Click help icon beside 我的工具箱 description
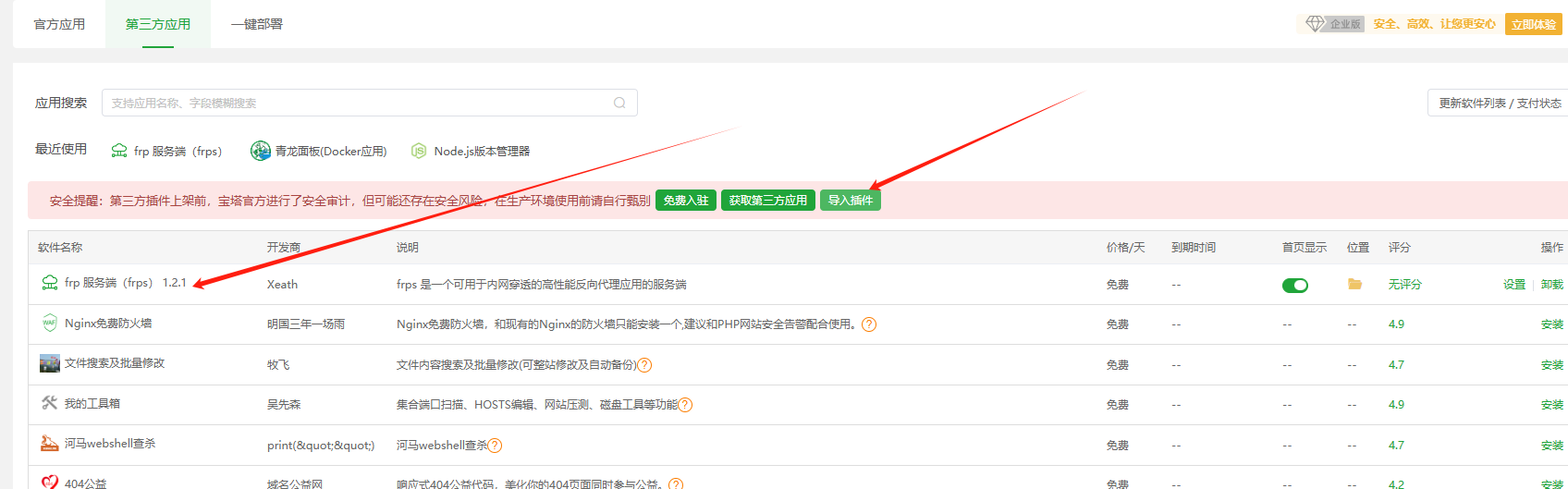 click(x=685, y=405)
